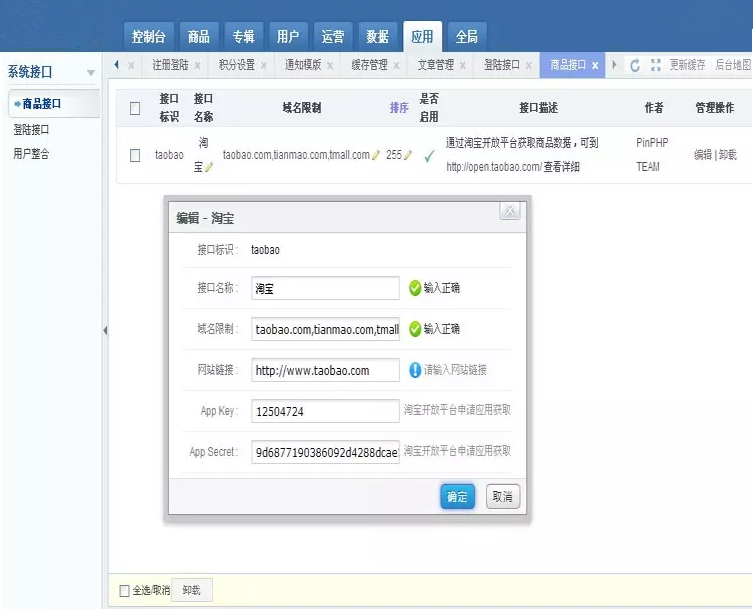The height and width of the screenshot is (609, 753).
Task: Switch to the 文章管理 tab
Action: point(435,65)
